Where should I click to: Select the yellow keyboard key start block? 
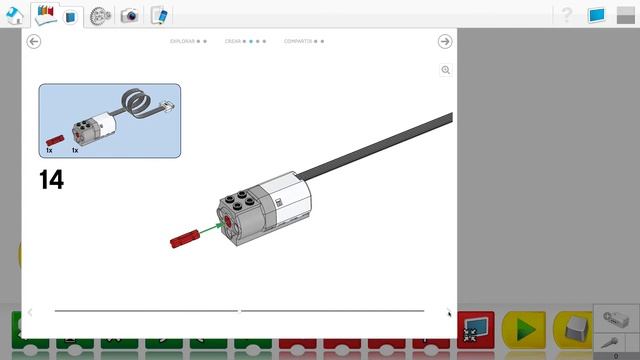(x=573, y=330)
